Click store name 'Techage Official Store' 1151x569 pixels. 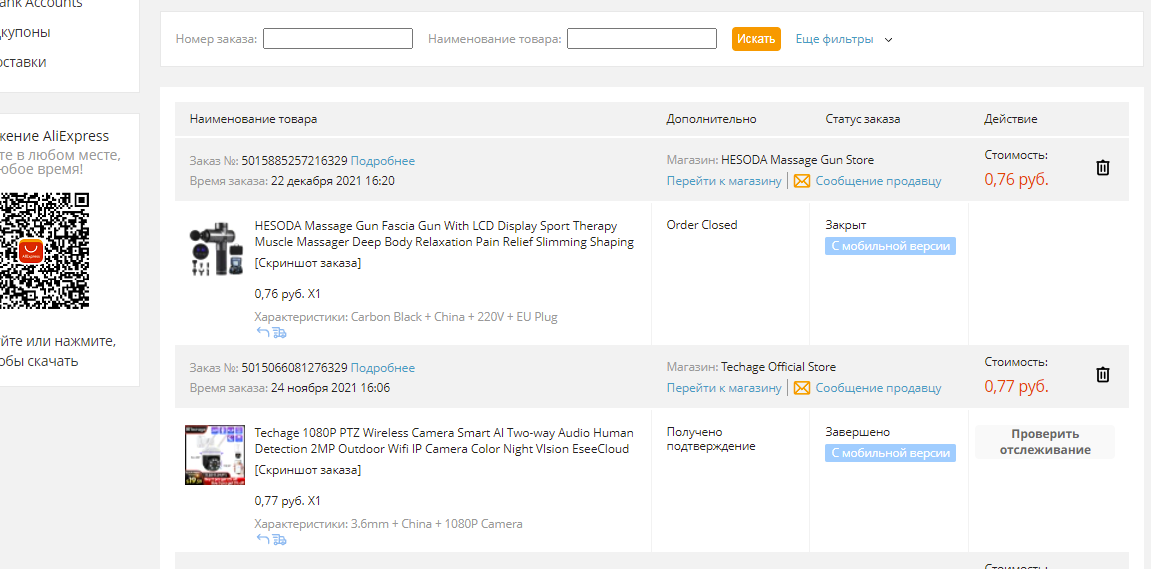coord(778,367)
